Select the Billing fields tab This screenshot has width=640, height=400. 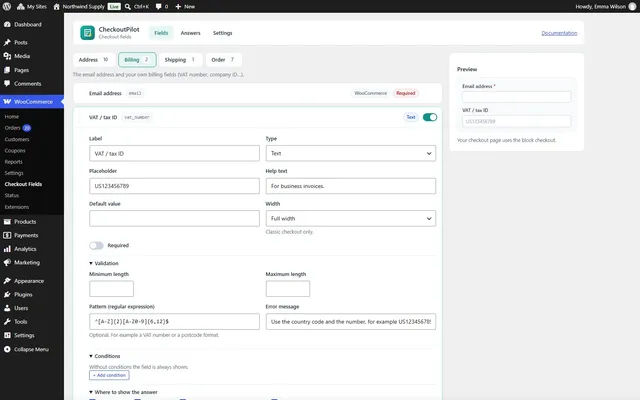[x=137, y=60]
